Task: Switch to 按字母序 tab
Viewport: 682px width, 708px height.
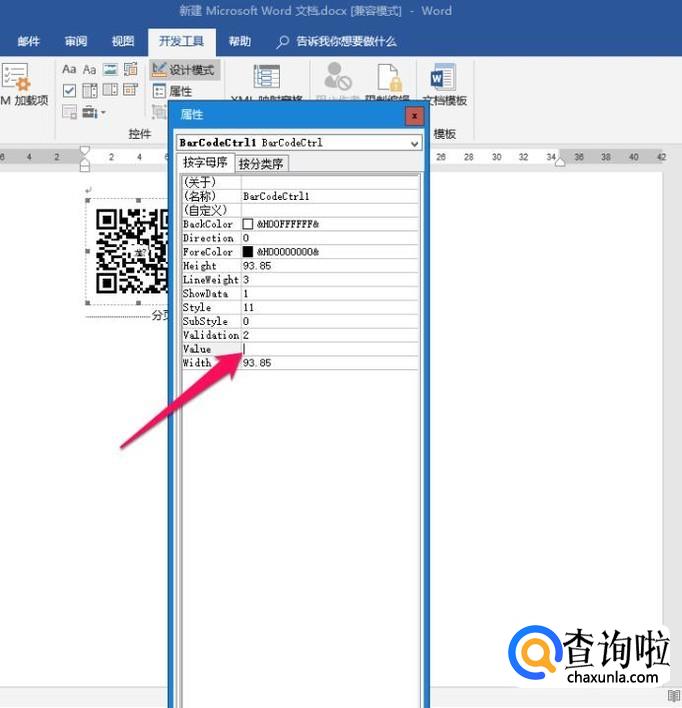Action: click(205, 163)
